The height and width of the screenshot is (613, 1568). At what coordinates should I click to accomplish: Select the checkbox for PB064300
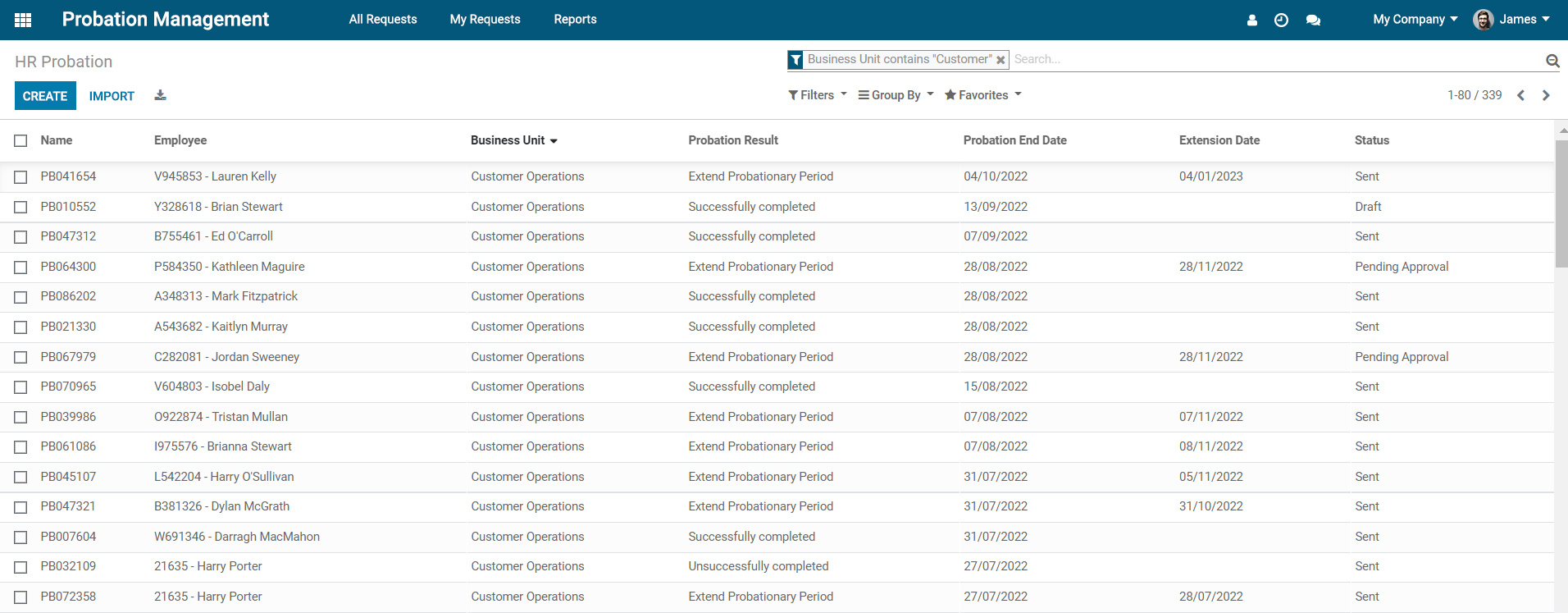tap(21, 267)
